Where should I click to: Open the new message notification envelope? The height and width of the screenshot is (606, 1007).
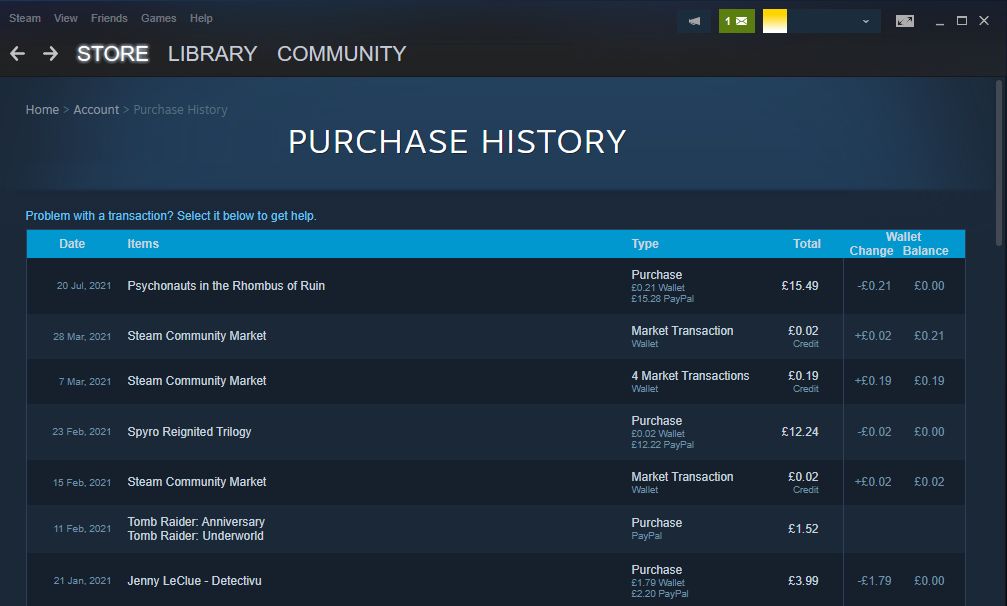coord(737,20)
